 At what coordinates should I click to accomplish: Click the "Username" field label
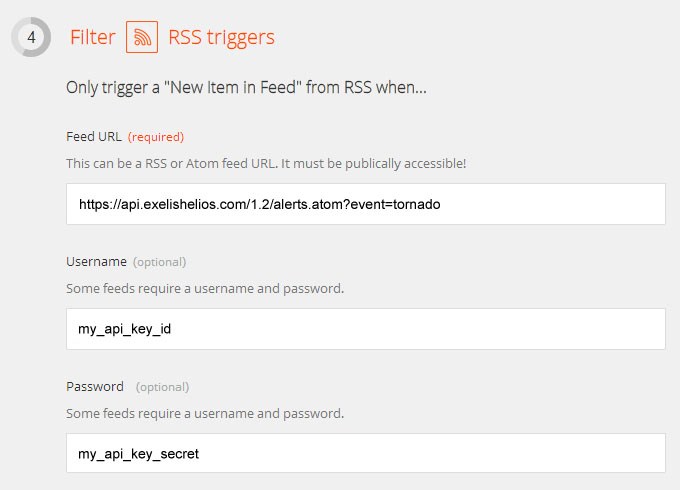click(x=96, y=261)
